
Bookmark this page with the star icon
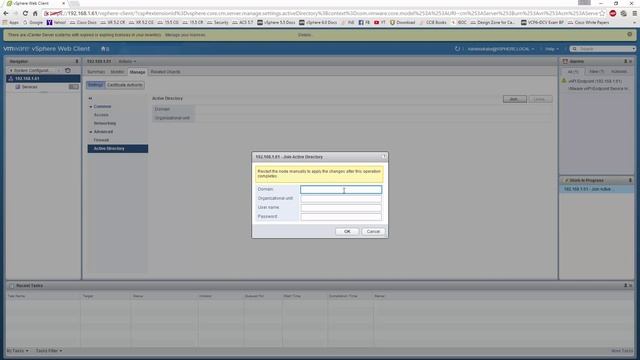coord(602,13)
